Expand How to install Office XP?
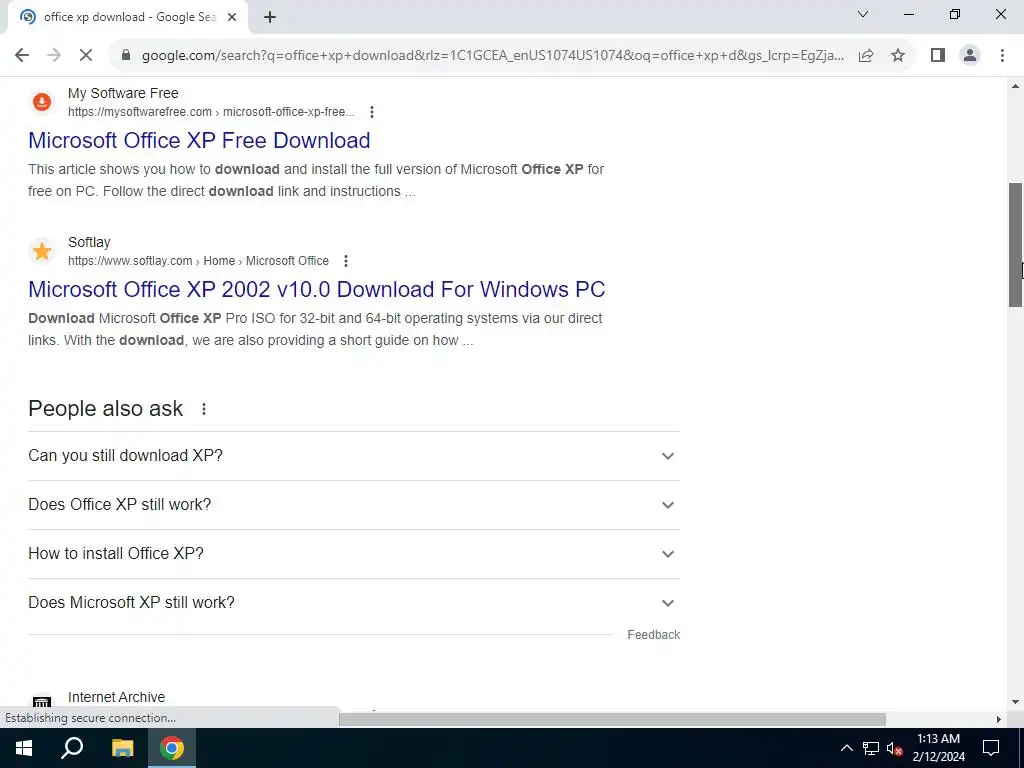Screen dimensions: 1024x768 (354, 554)
